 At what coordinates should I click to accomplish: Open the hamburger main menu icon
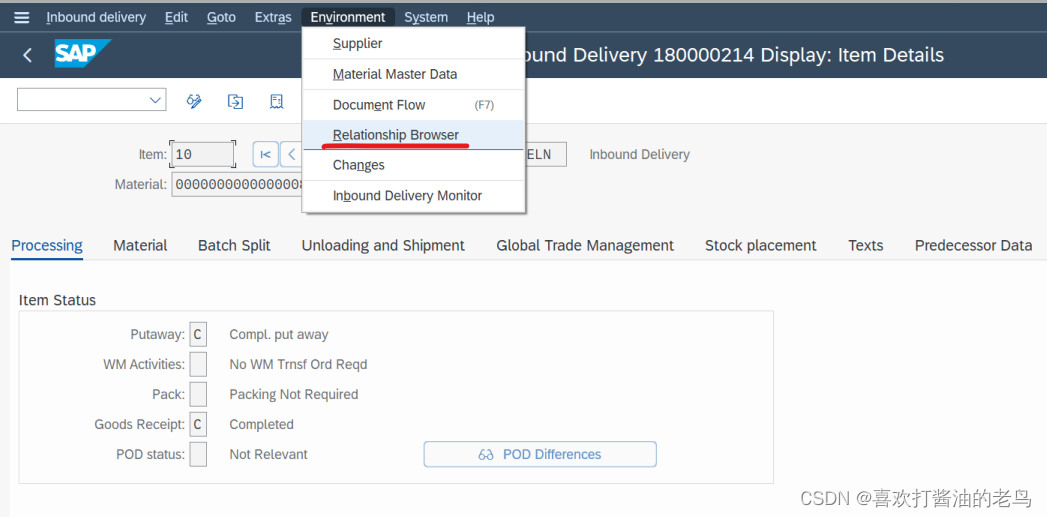(x=21, y=17)
